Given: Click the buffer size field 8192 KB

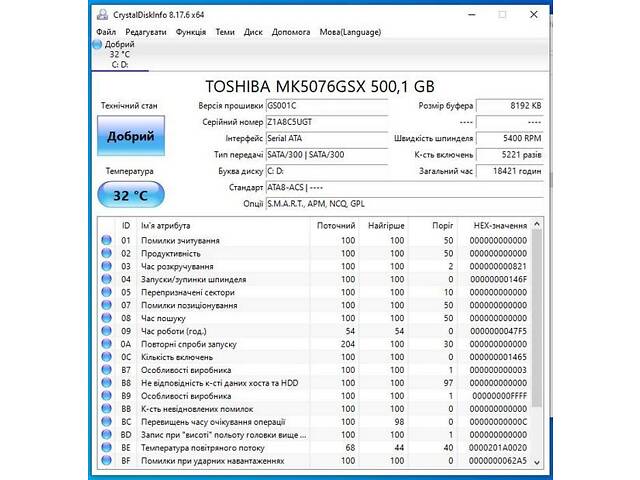Looking at the screenshot, I should 510,106.
